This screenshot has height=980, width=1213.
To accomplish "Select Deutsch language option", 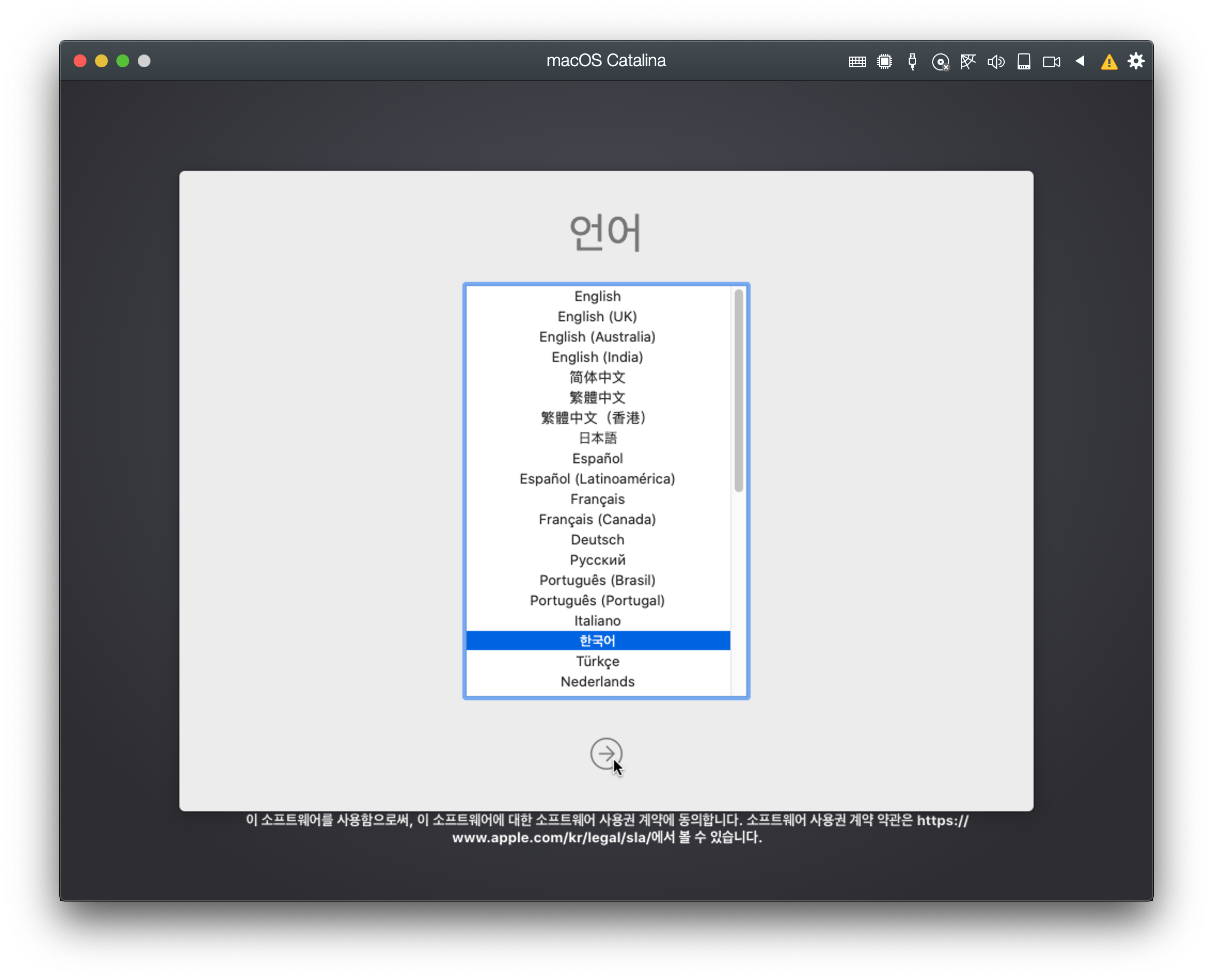I will point(597,540).
